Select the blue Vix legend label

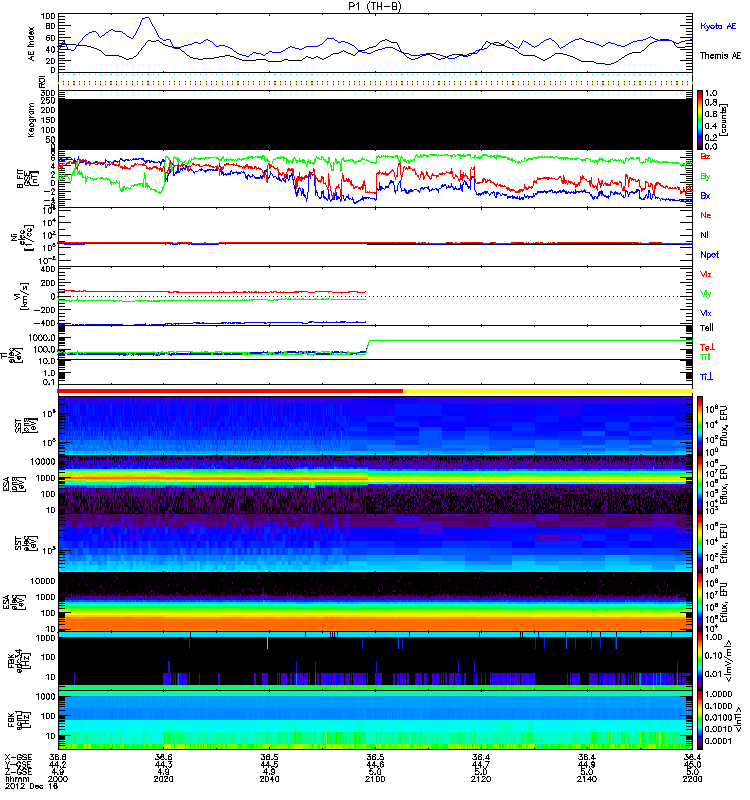click(705, 313)
